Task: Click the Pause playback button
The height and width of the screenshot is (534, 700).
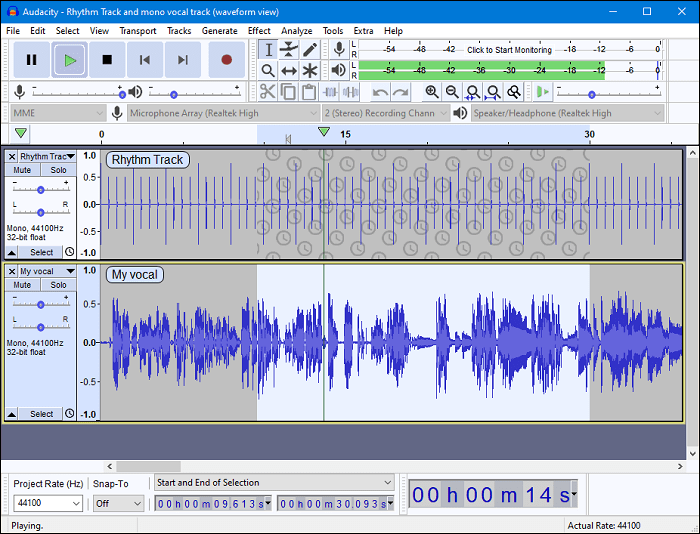Action: [31, 60]
